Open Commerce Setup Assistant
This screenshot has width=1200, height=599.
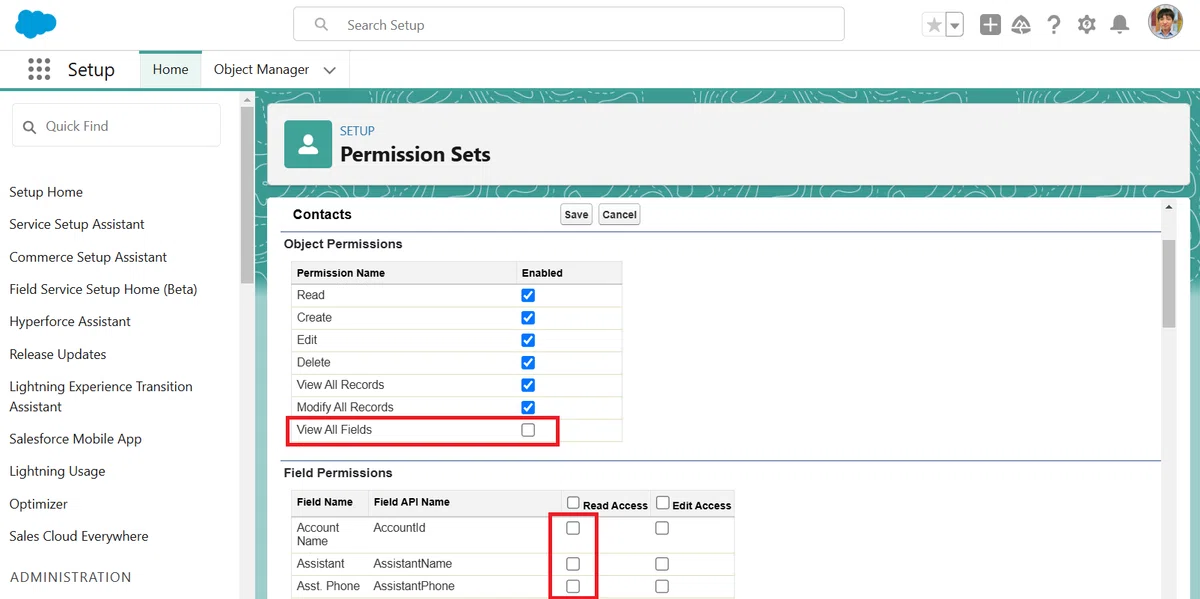click(88, 257)
